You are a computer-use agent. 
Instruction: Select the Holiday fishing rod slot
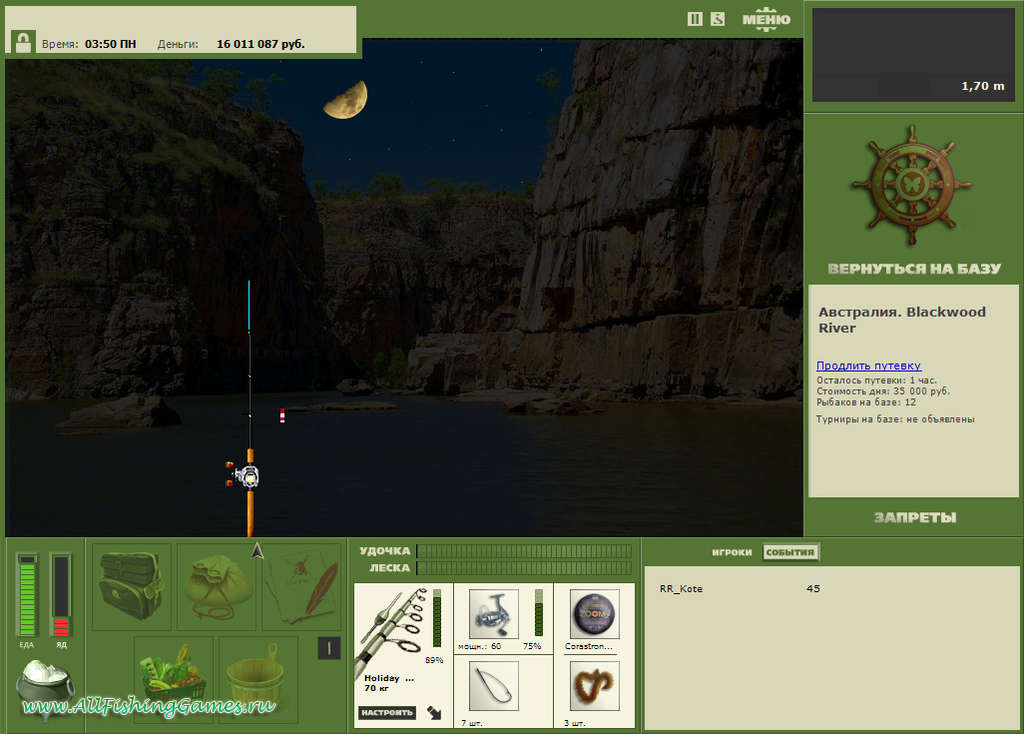pyautogui.click(x=404, y=655)
